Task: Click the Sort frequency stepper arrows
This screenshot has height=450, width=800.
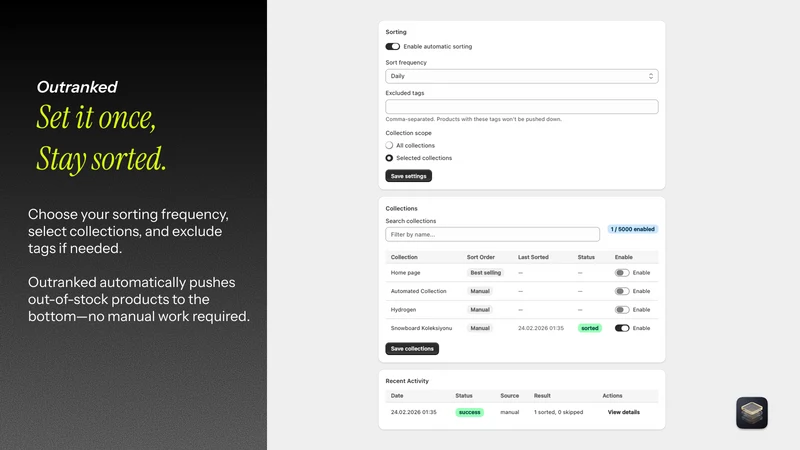Action: click(651, 76)
